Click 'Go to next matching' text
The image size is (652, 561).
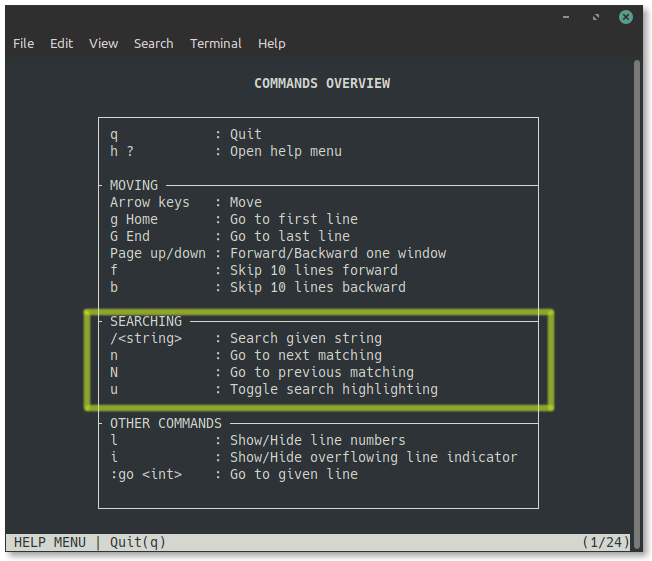click(x=306, y=356)
